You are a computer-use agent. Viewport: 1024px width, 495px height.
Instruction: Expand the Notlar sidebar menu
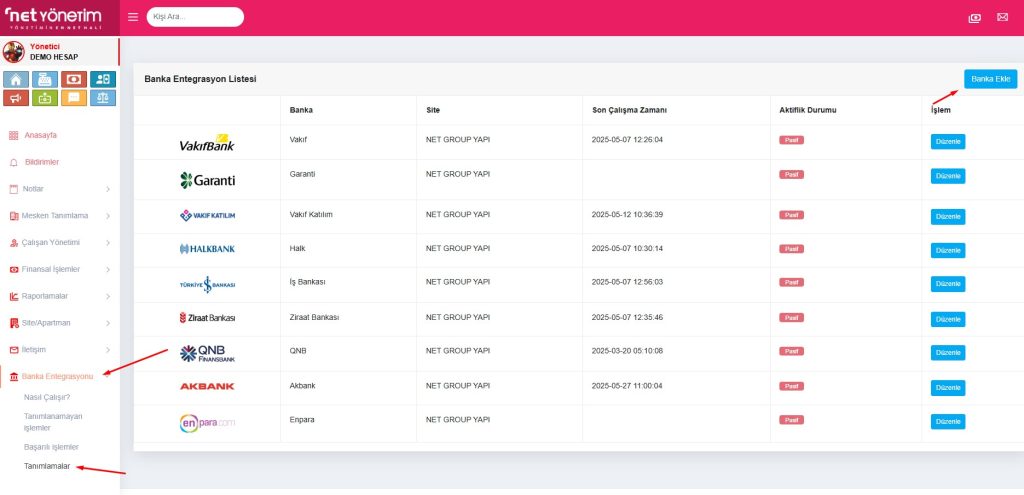pos(58,188)
